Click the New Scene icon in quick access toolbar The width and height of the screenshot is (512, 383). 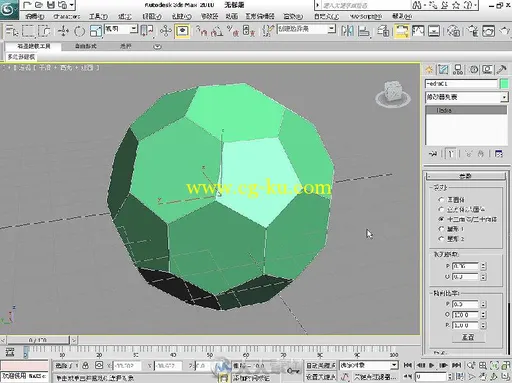(28, 5)
